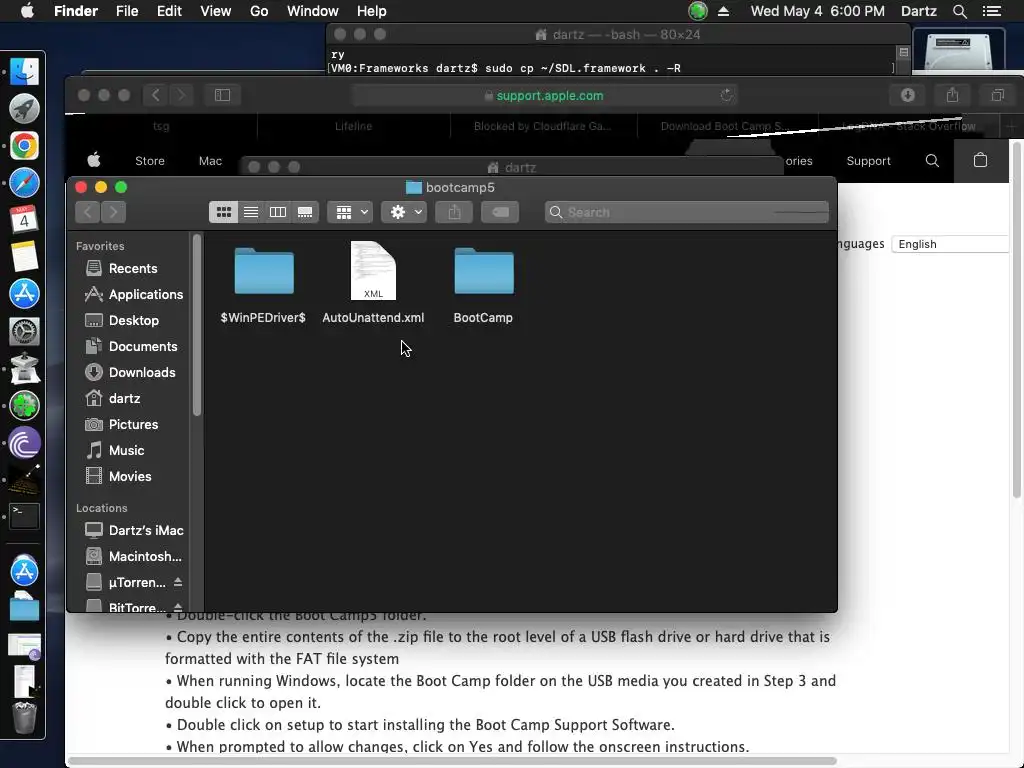Open Pictures in the Finder sidebar
This screenshot has width=1024, height=768.
[x=122, y=424]
